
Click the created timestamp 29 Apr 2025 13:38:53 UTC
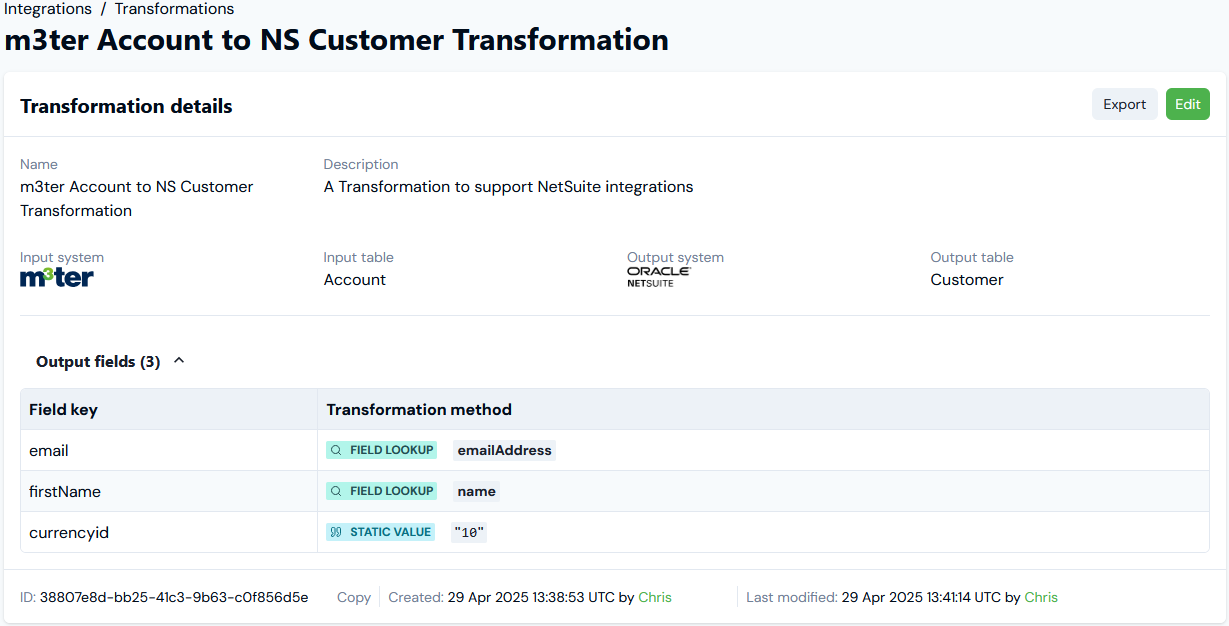coord(531,597)
